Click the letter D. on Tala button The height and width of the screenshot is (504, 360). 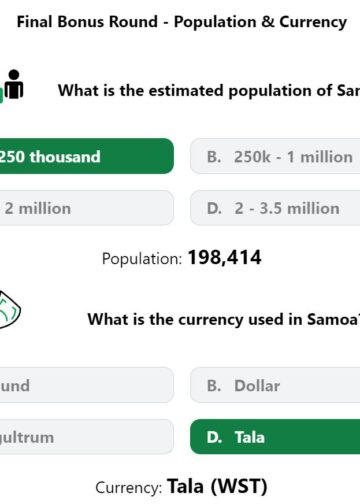[214, 437]
